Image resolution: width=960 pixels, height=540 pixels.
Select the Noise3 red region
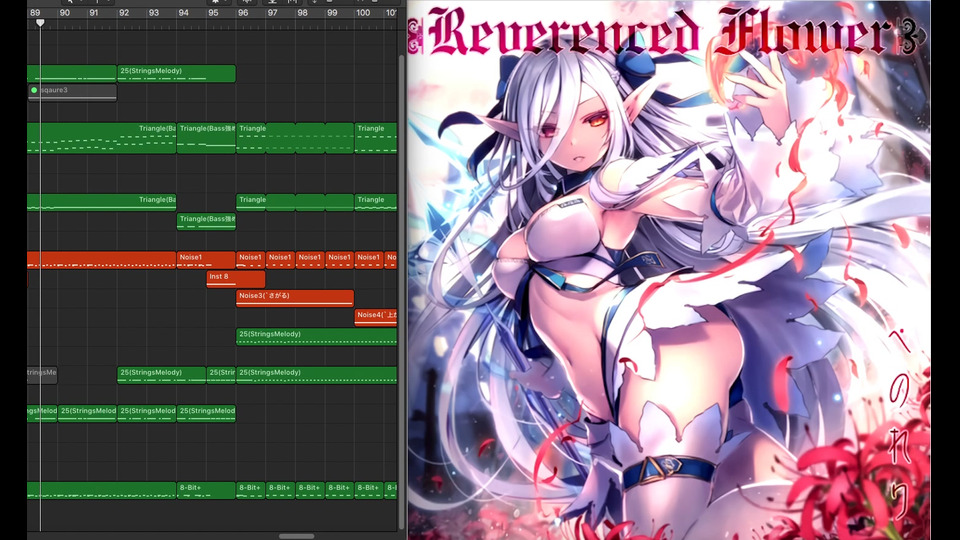point(295,298)
